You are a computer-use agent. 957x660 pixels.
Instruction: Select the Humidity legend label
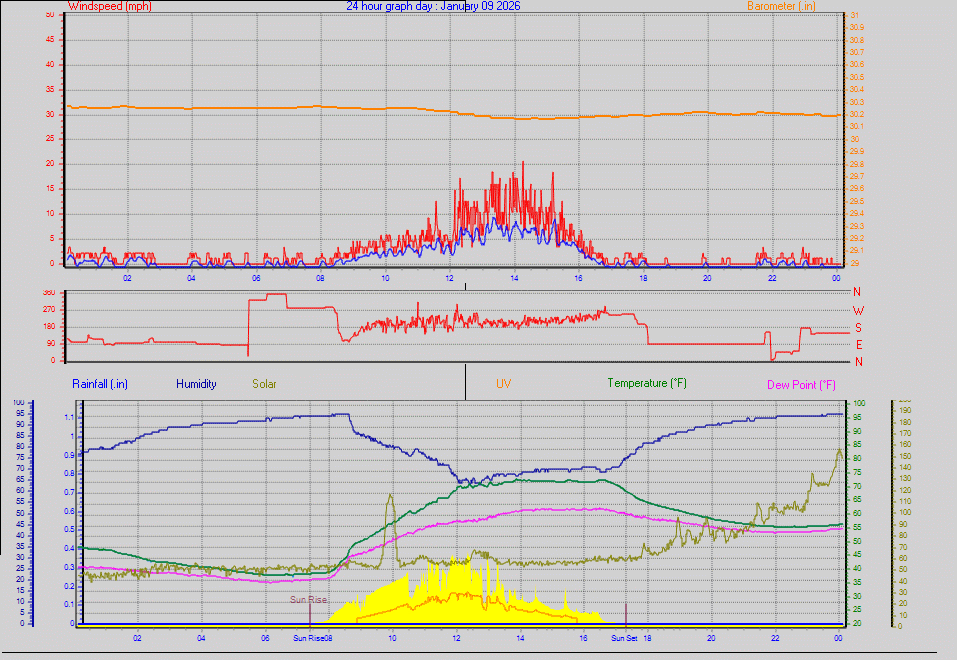coord(196,383)
